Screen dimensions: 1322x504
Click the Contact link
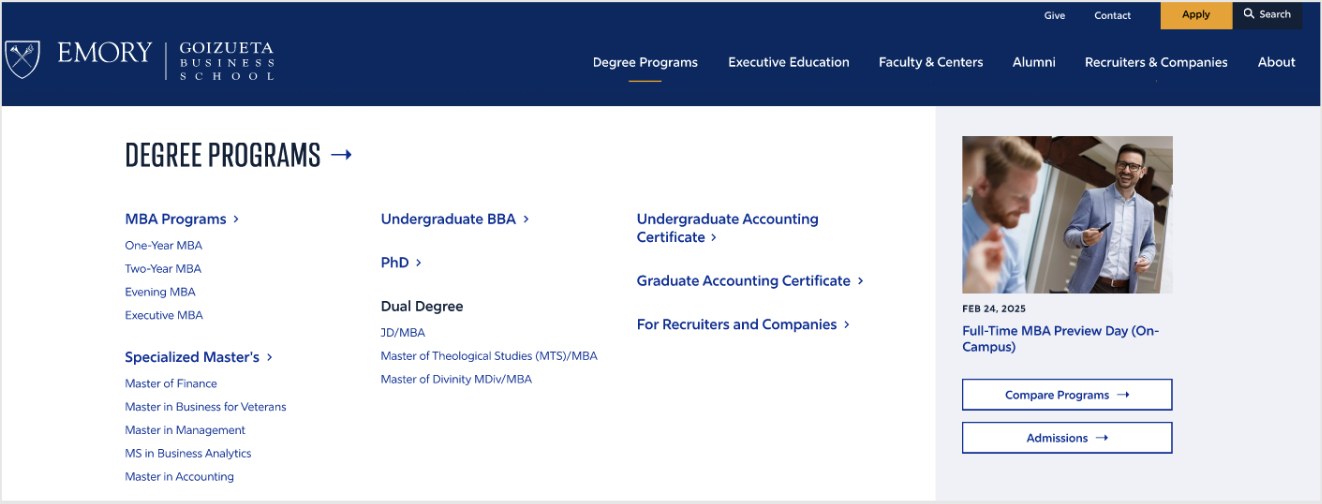[1113, 15]
